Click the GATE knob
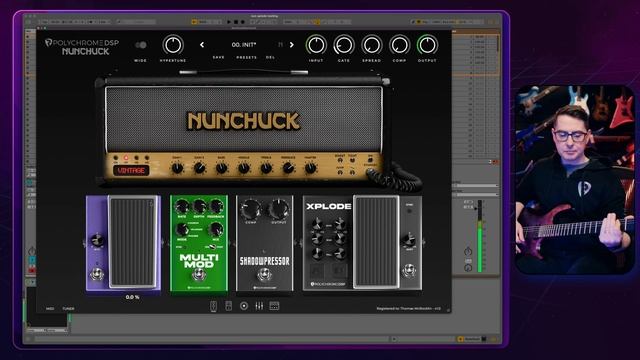Screen dimensions: 640x360 [x=344, y=45]
